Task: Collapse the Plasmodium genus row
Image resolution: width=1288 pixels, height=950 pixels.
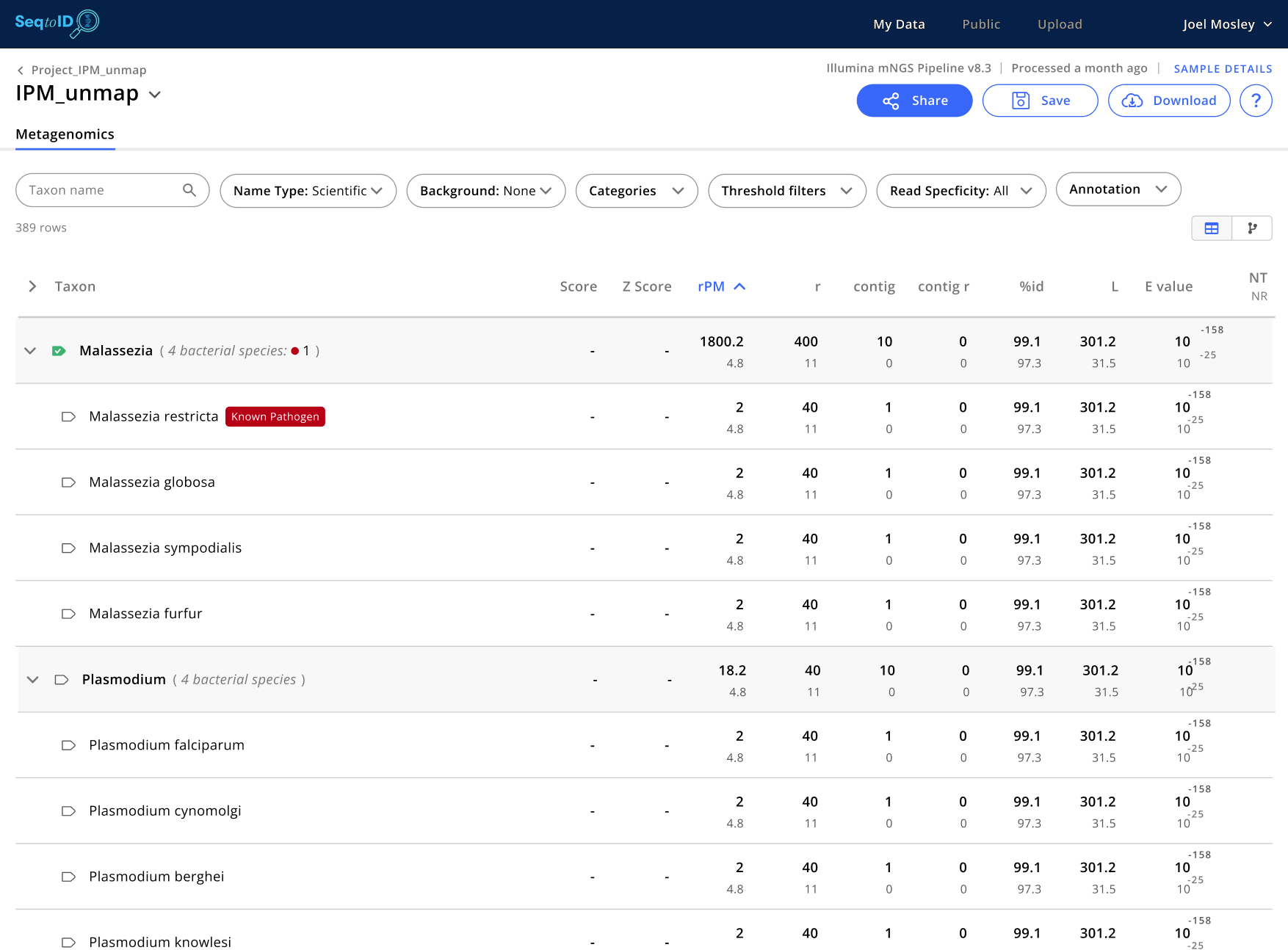Action: point(32,680)
